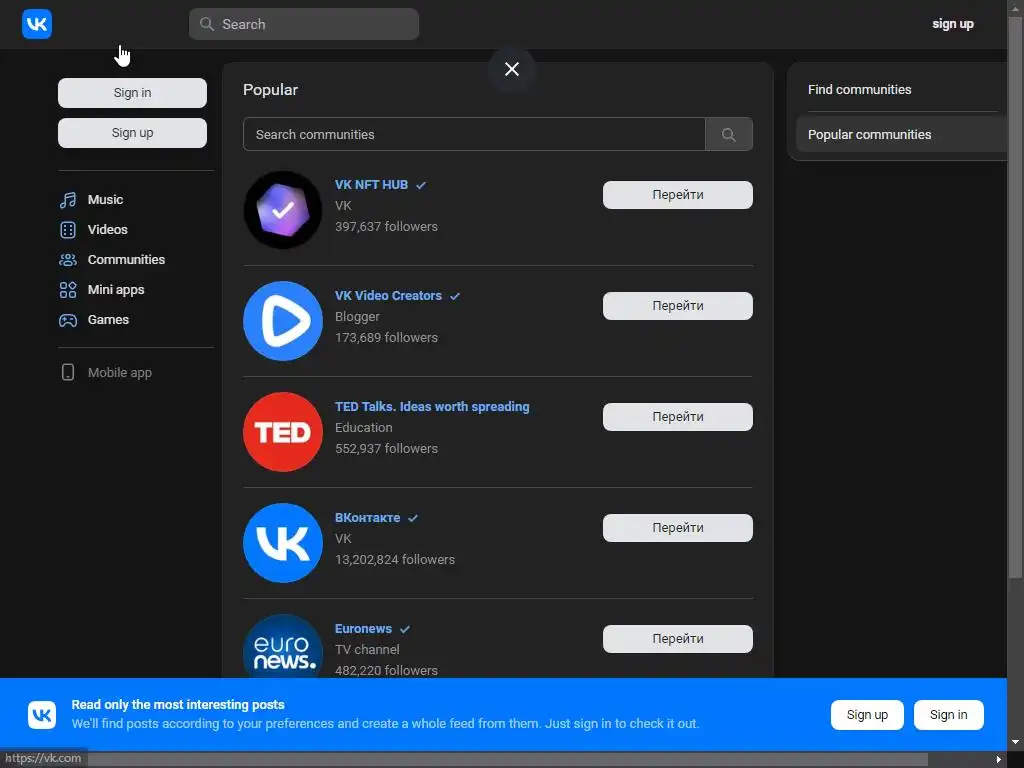Open the VK NFT HUB avatar

(x=283, y=210)
